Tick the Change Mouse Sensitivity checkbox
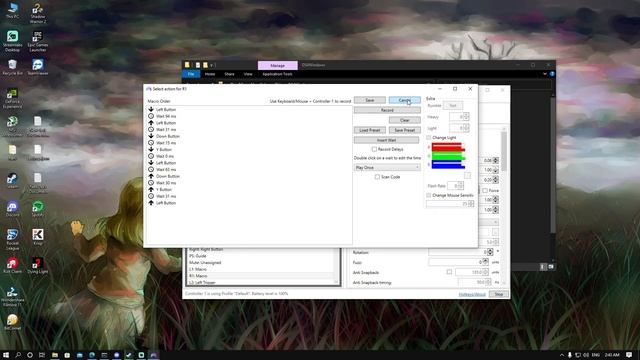Viewport: 640px width, 360px height. pyautogui.click(x=429, y=196)
